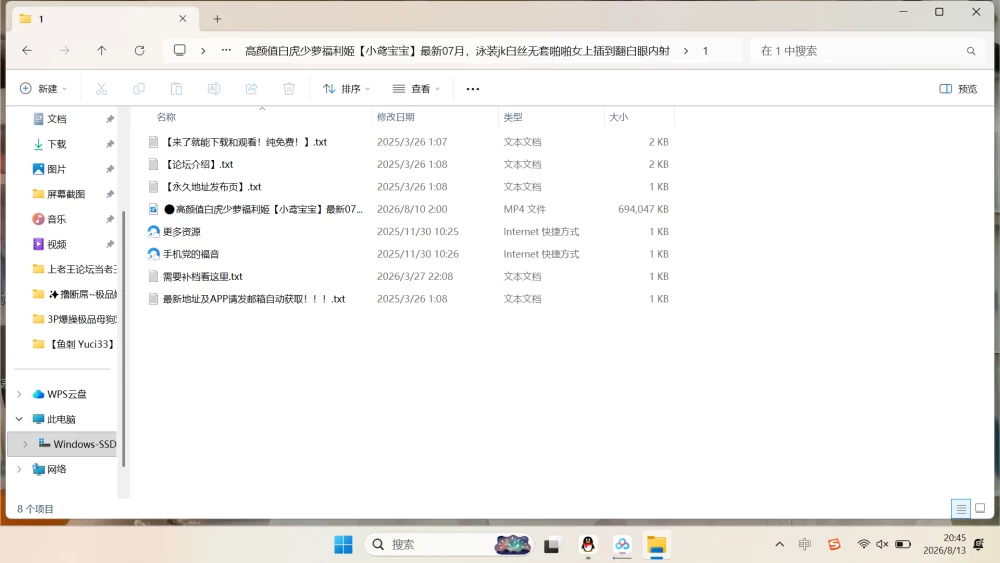Open the Wi-Fi network tray icon
This screenshot has height=563, width=1000.
(864, 544)
